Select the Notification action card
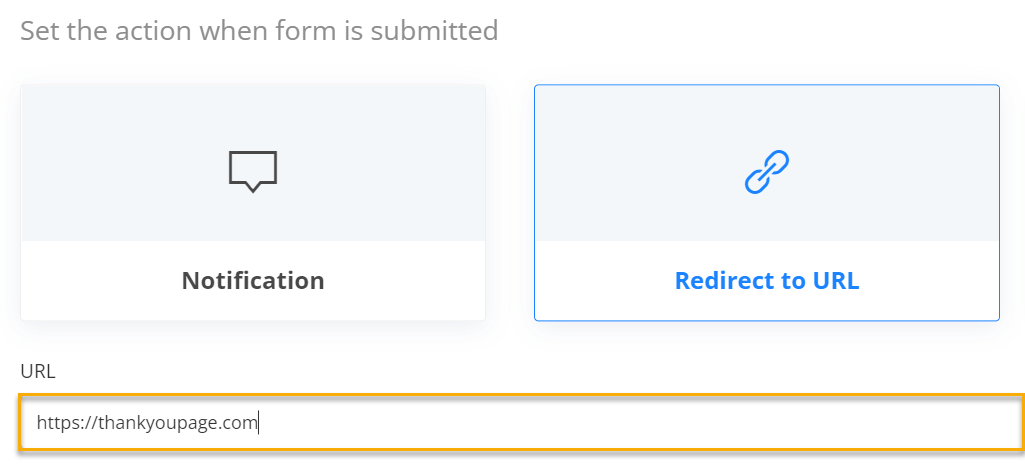Image resolution: width=1025 pixels, height=469 pixels. pyautogui.click(x=253, y=202)
